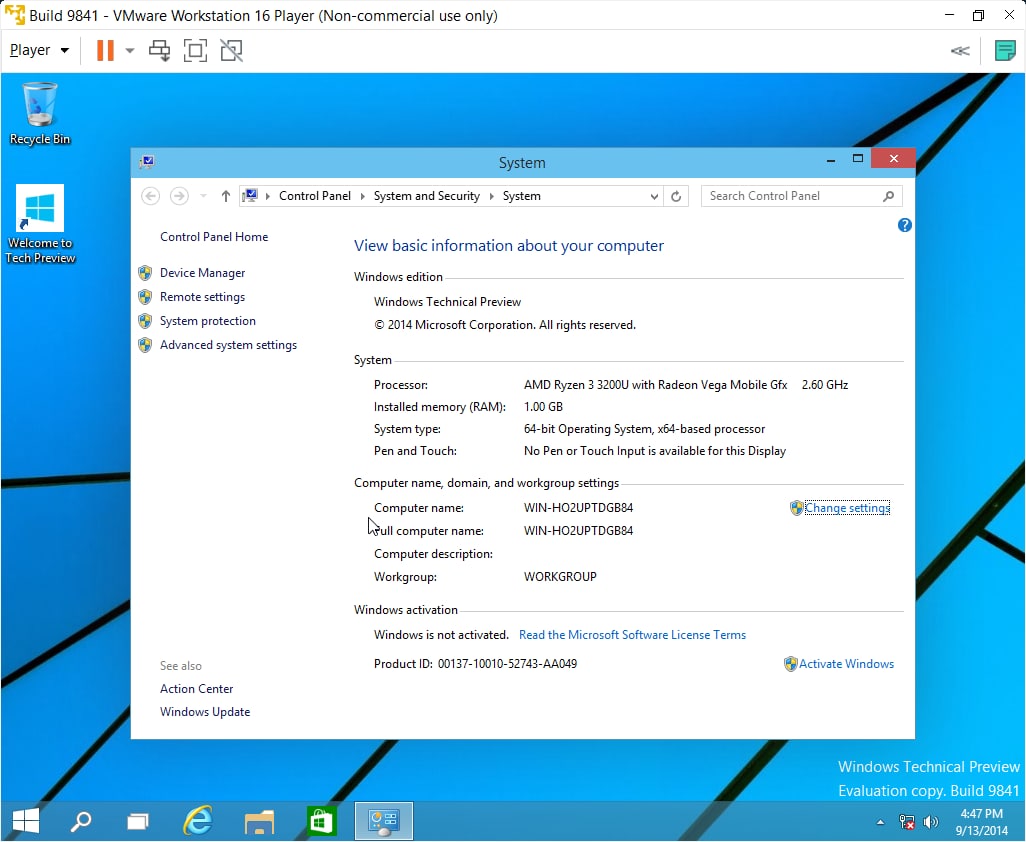This screenshot has width=1026, height=842.
Task: Open Advanced system settings
Action: pos(228,345)
